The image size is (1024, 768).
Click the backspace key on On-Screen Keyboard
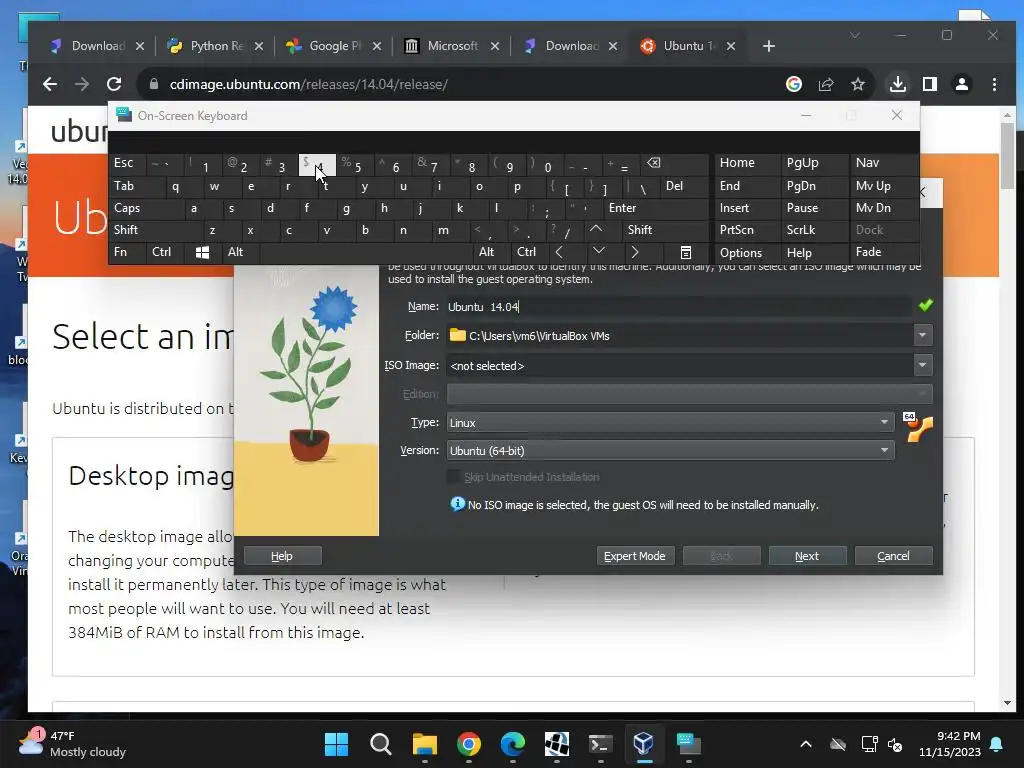653,163
